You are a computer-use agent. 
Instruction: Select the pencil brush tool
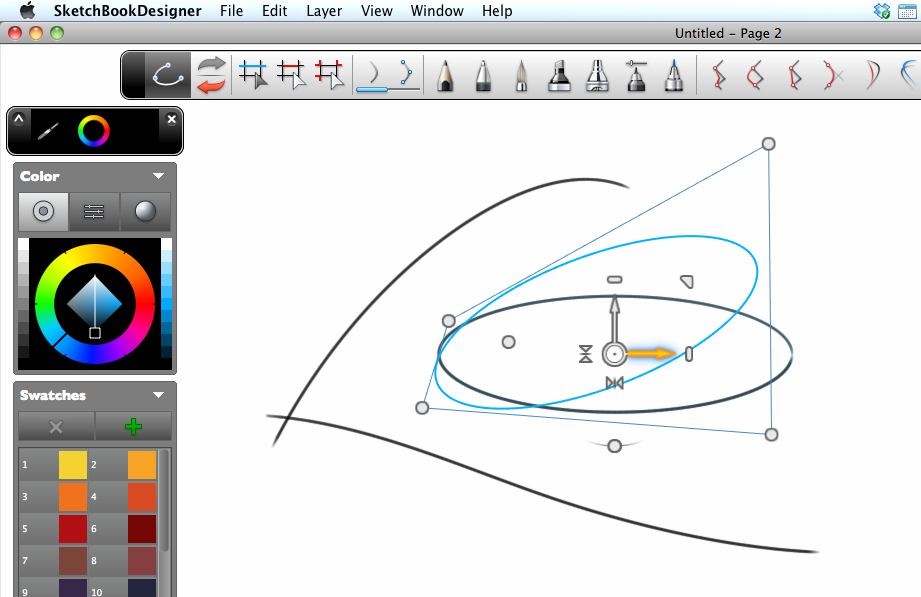(x=446, y=75)
